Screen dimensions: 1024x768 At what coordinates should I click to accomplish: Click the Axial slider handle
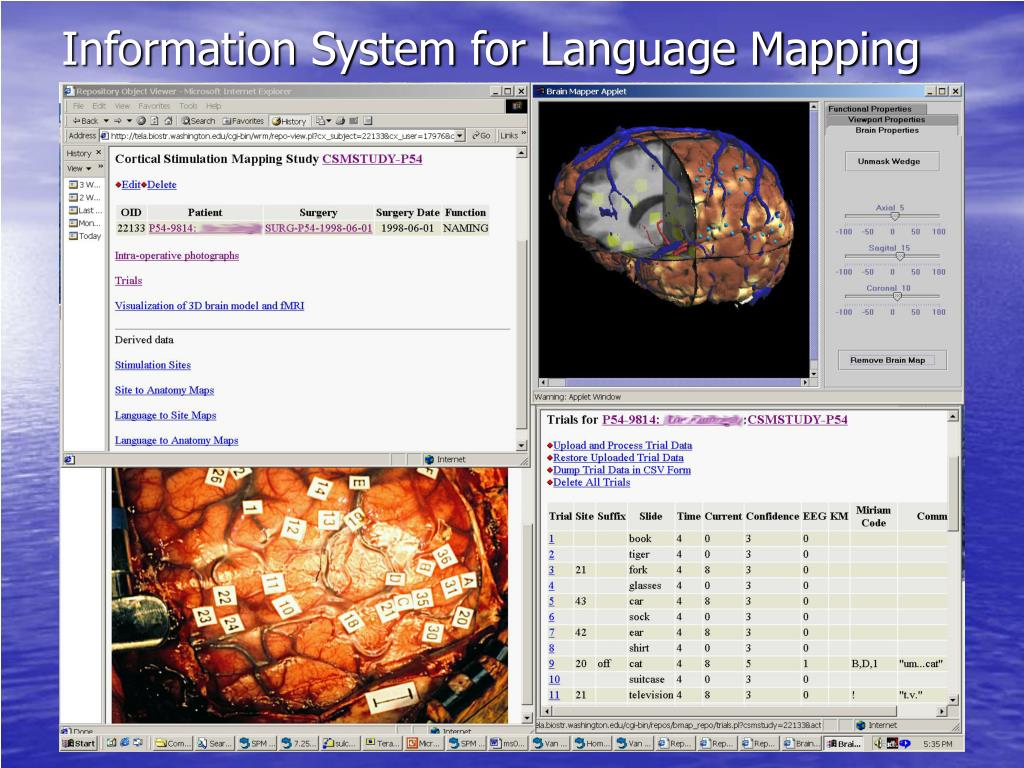tap(896, 216)
